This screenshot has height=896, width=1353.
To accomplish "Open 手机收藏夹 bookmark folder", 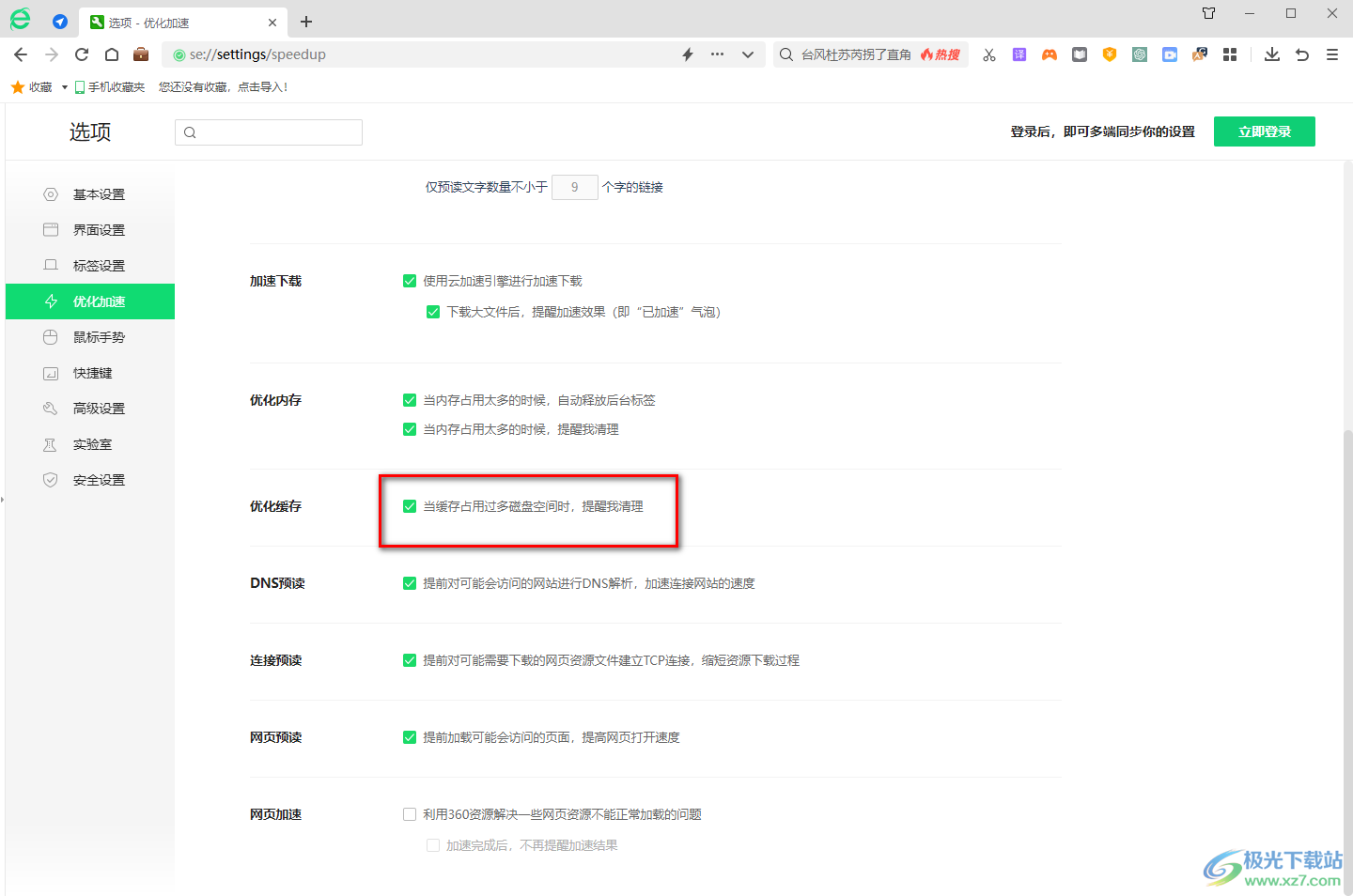I will 110,87.
